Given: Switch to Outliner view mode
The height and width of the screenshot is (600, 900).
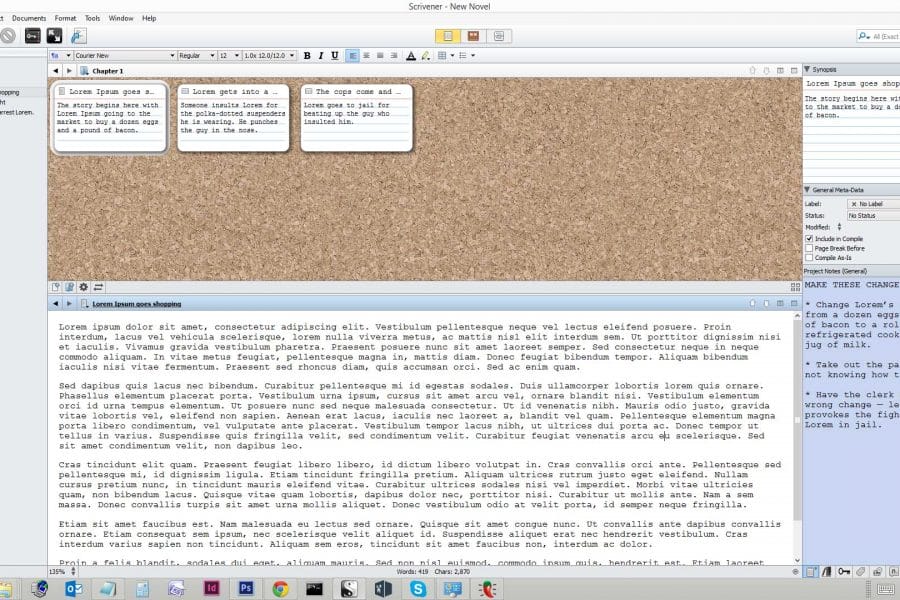Looking at the screenshot, I should click(x=499, y=36).
